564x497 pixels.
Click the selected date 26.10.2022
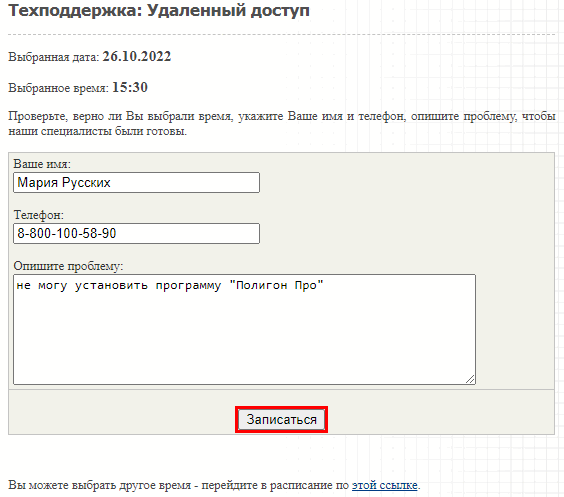point(137,56)
